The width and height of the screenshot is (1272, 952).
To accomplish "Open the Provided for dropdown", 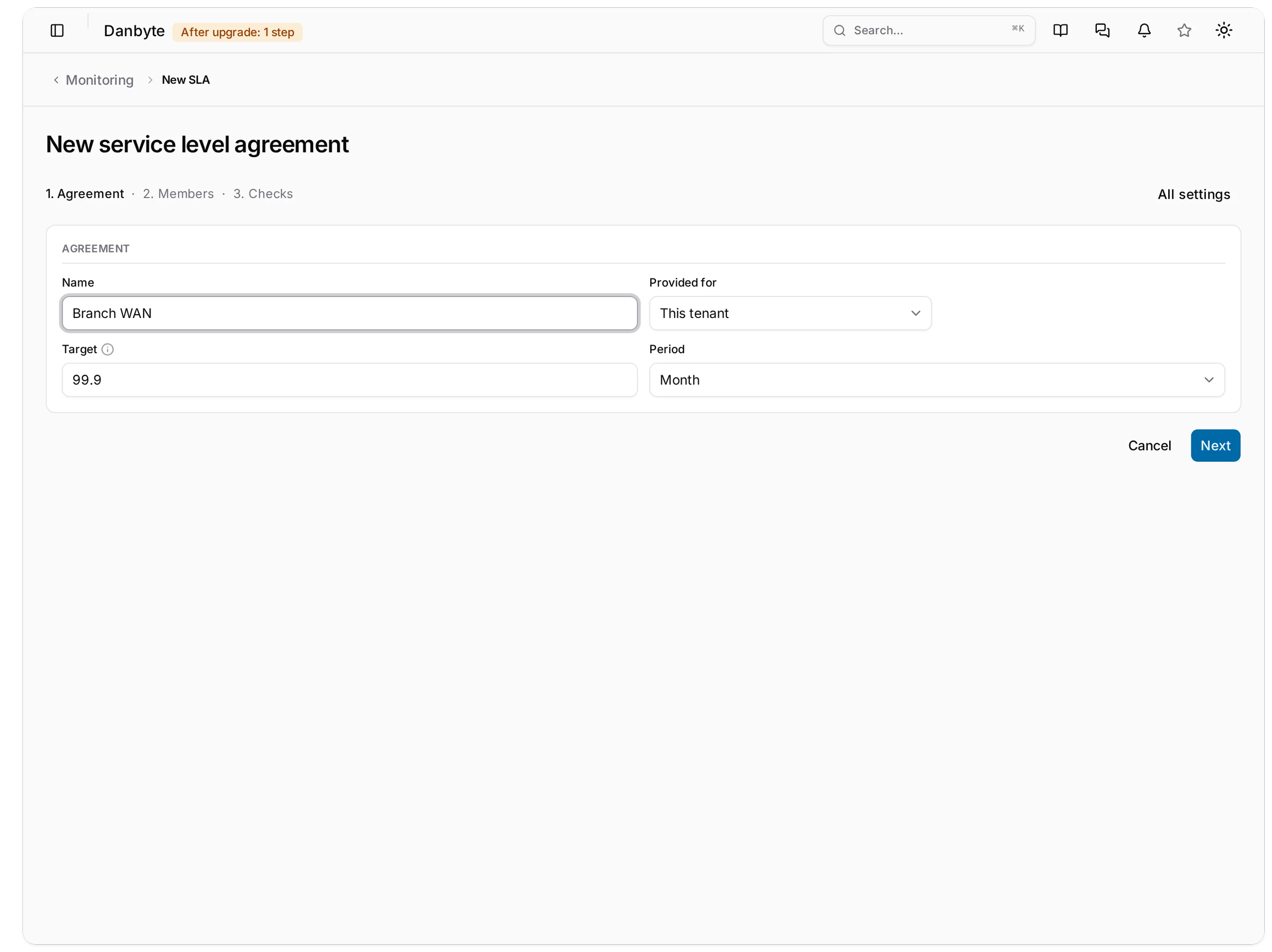I will [790, 313].
